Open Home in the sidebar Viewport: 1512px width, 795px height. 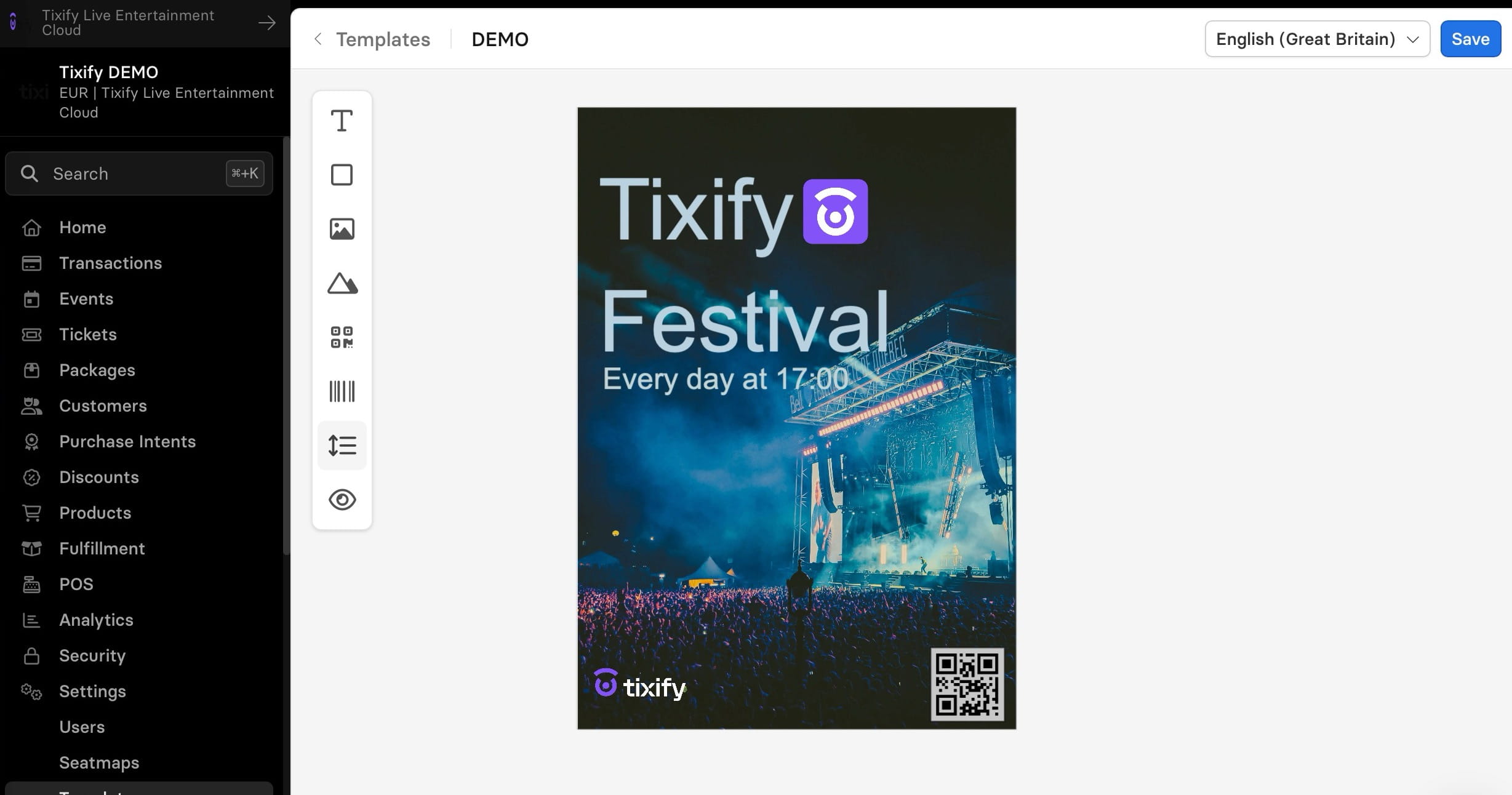pos(82,228)
